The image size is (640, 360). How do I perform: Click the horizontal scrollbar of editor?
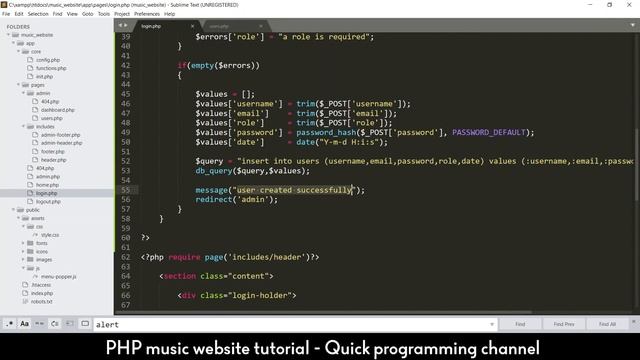point(324,313)
